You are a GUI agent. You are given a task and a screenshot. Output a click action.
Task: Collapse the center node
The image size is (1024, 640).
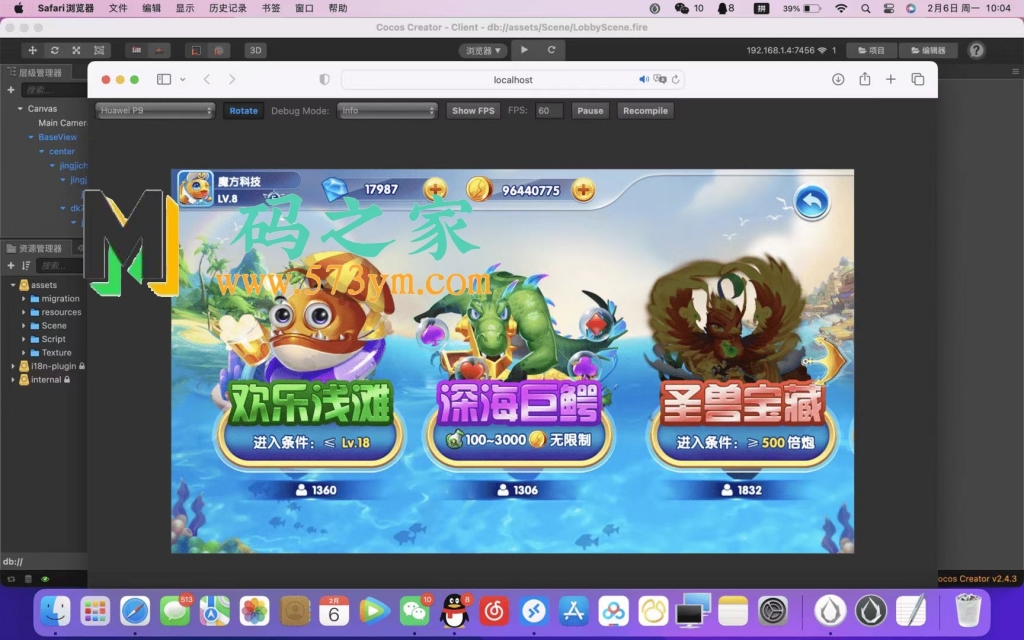click(x=41, y=152)
